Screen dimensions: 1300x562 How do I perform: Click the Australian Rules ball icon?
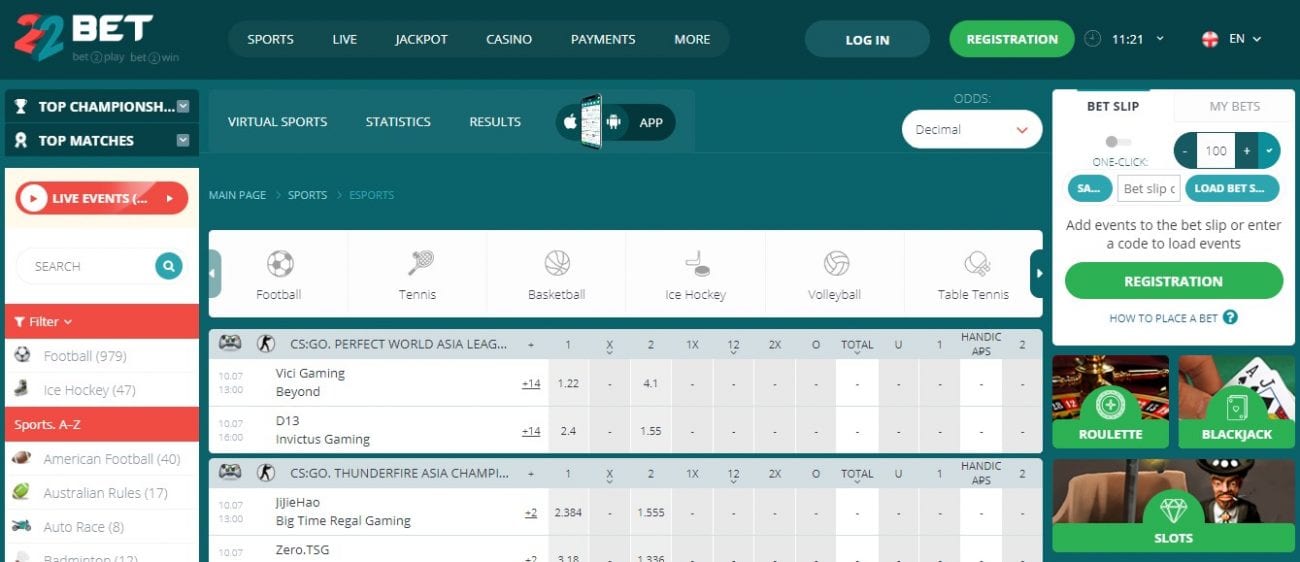pos(22,492)
